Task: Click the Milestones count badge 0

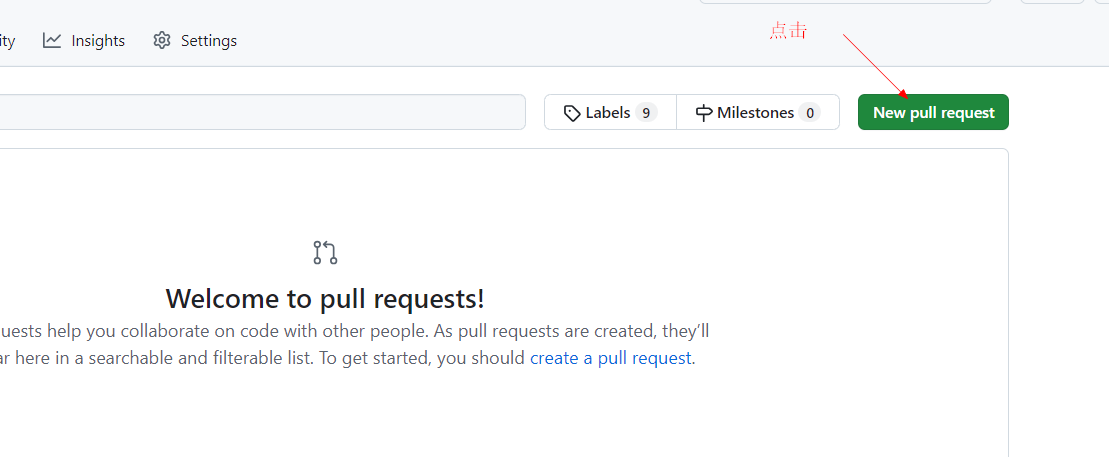Action: pos(809,112)
